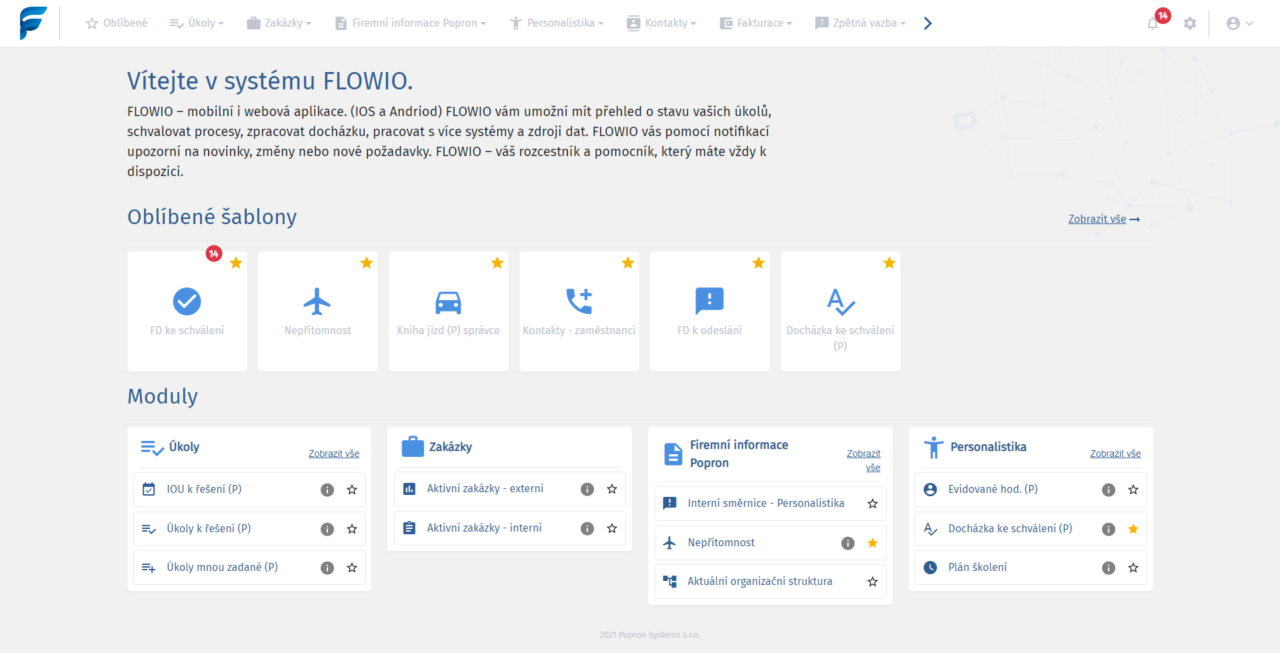1280x653 pixels.
Task: Unfavorite the Kniha jízd card star
Action: pos(497,263)
